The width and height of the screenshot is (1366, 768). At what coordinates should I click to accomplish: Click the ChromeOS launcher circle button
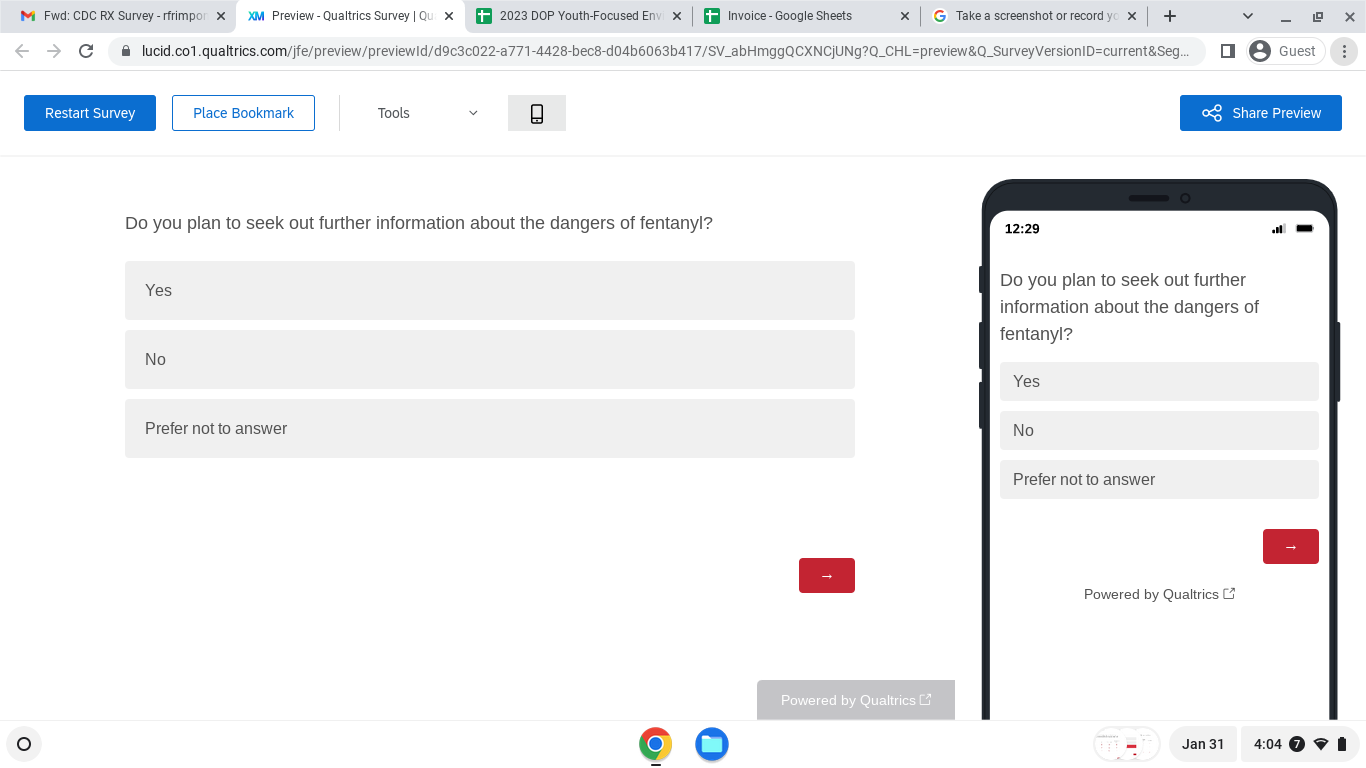coord(24,744)
